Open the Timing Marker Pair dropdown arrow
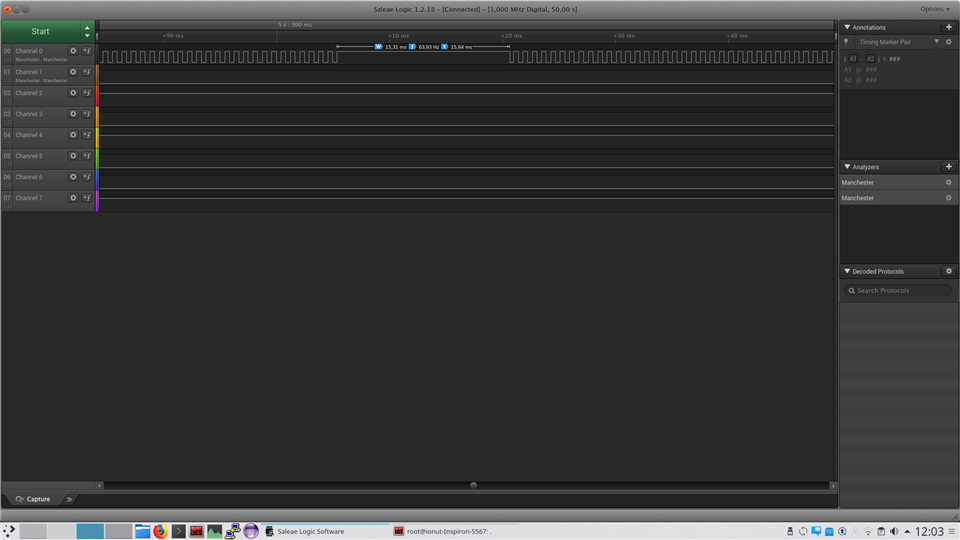Screen dimensions: 960x540 [x=936, y=42]
